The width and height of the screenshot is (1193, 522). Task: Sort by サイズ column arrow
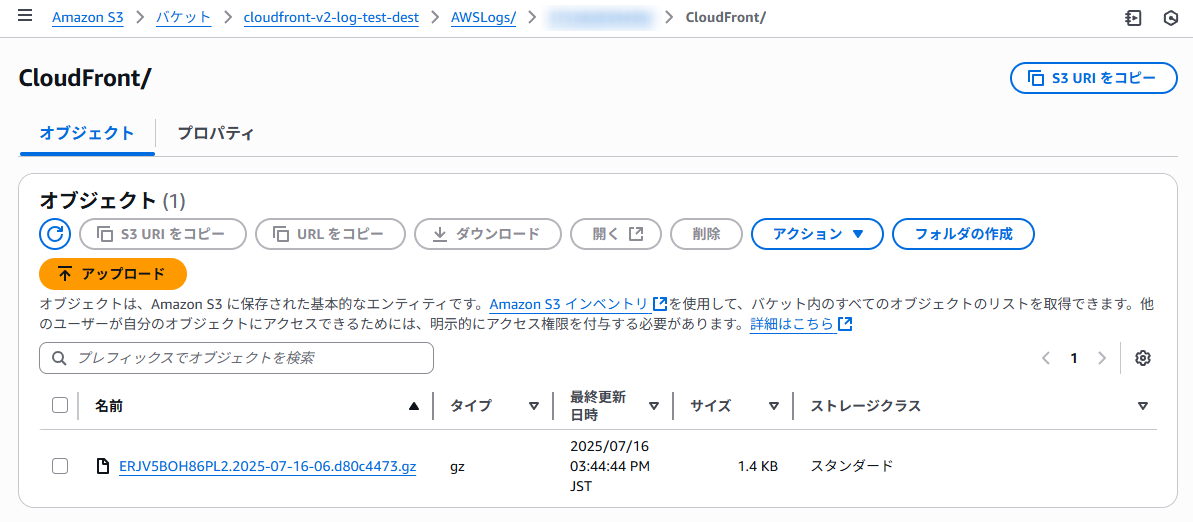point(774,406)
